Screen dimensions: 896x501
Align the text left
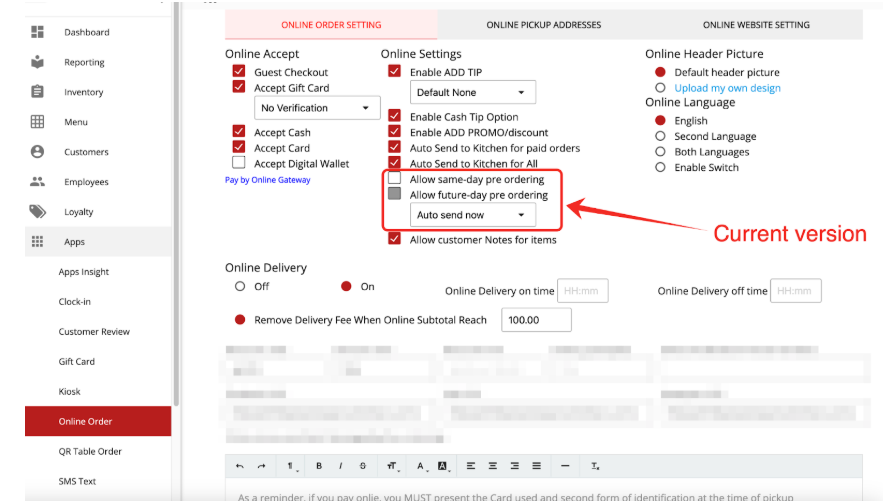(471, 466)
